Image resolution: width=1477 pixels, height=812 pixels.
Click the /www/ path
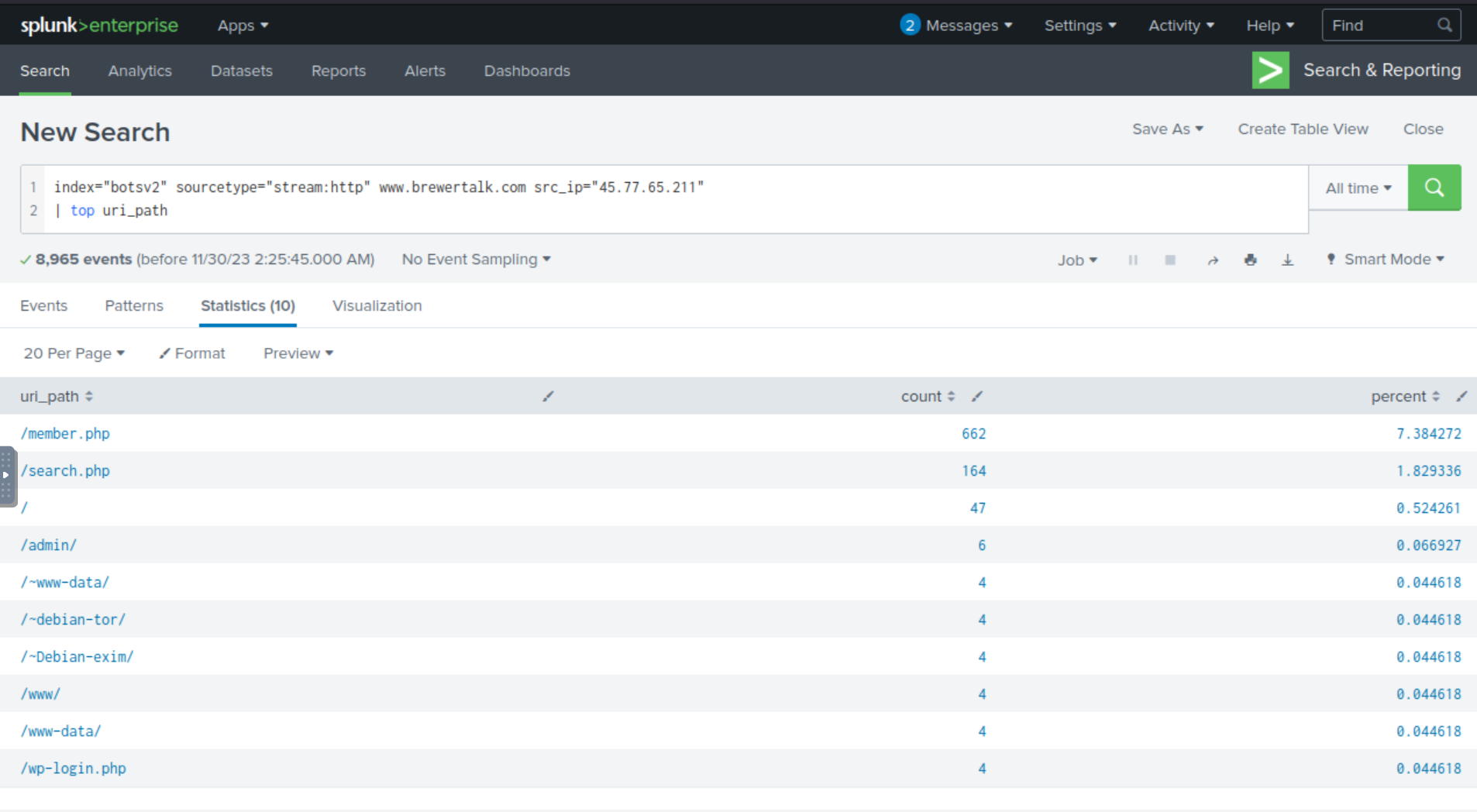(40, 694)
